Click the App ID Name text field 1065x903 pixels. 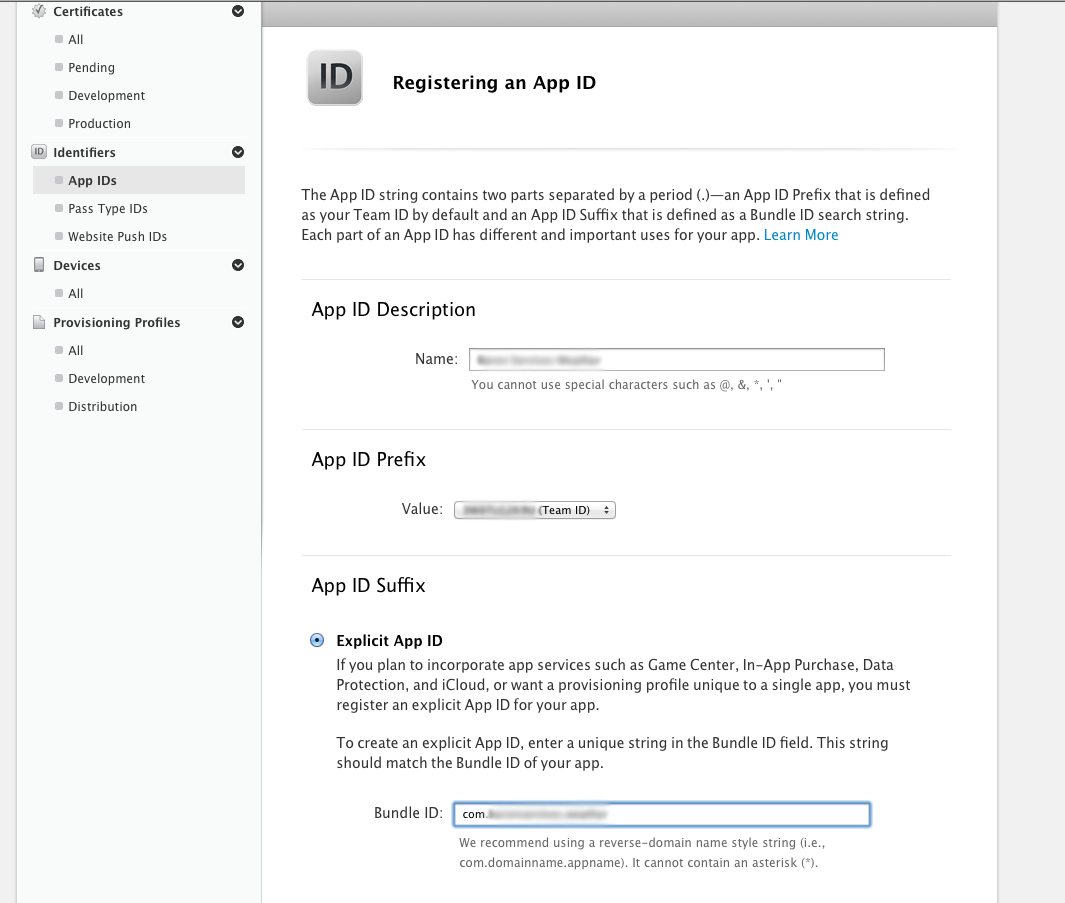click(677, 359)
